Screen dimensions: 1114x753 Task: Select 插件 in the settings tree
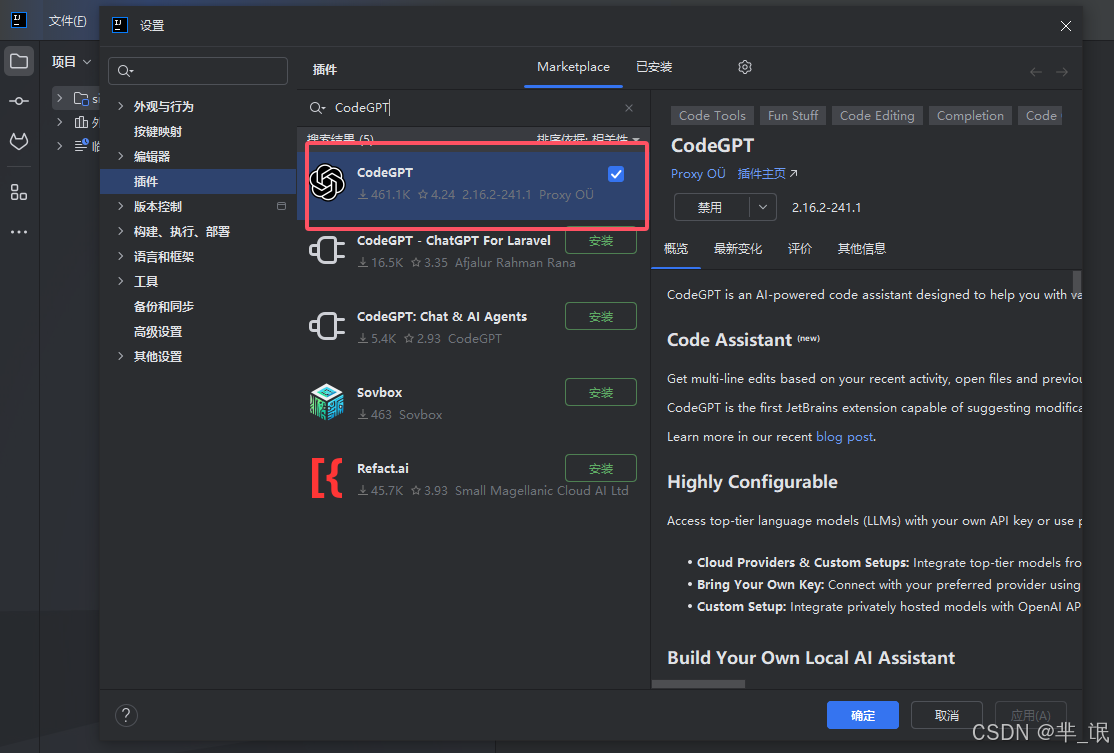198,182
